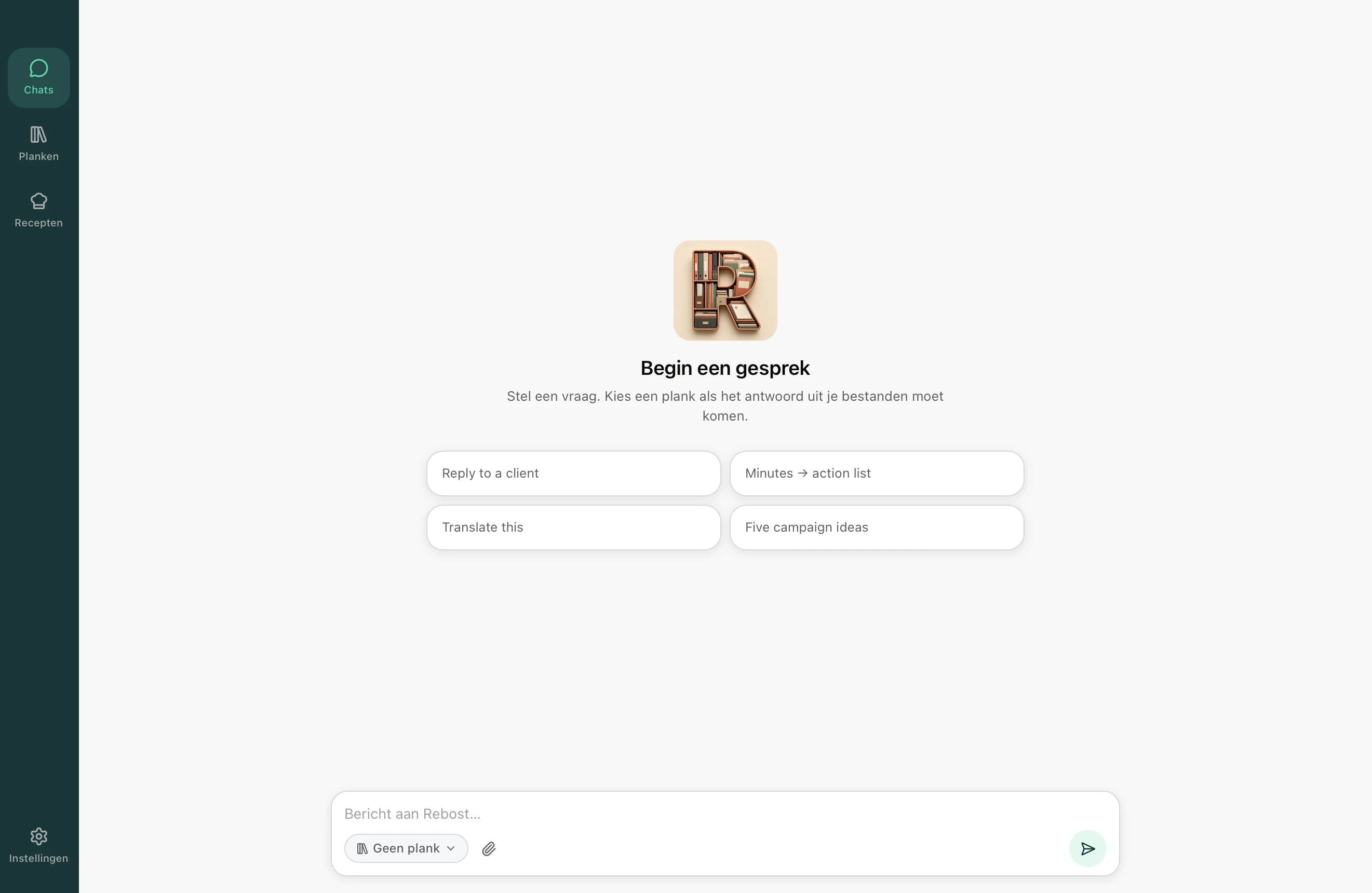Click the Begin een gesprek heading
This screenshot has width=1372, height=893.
tap(725, 369)
